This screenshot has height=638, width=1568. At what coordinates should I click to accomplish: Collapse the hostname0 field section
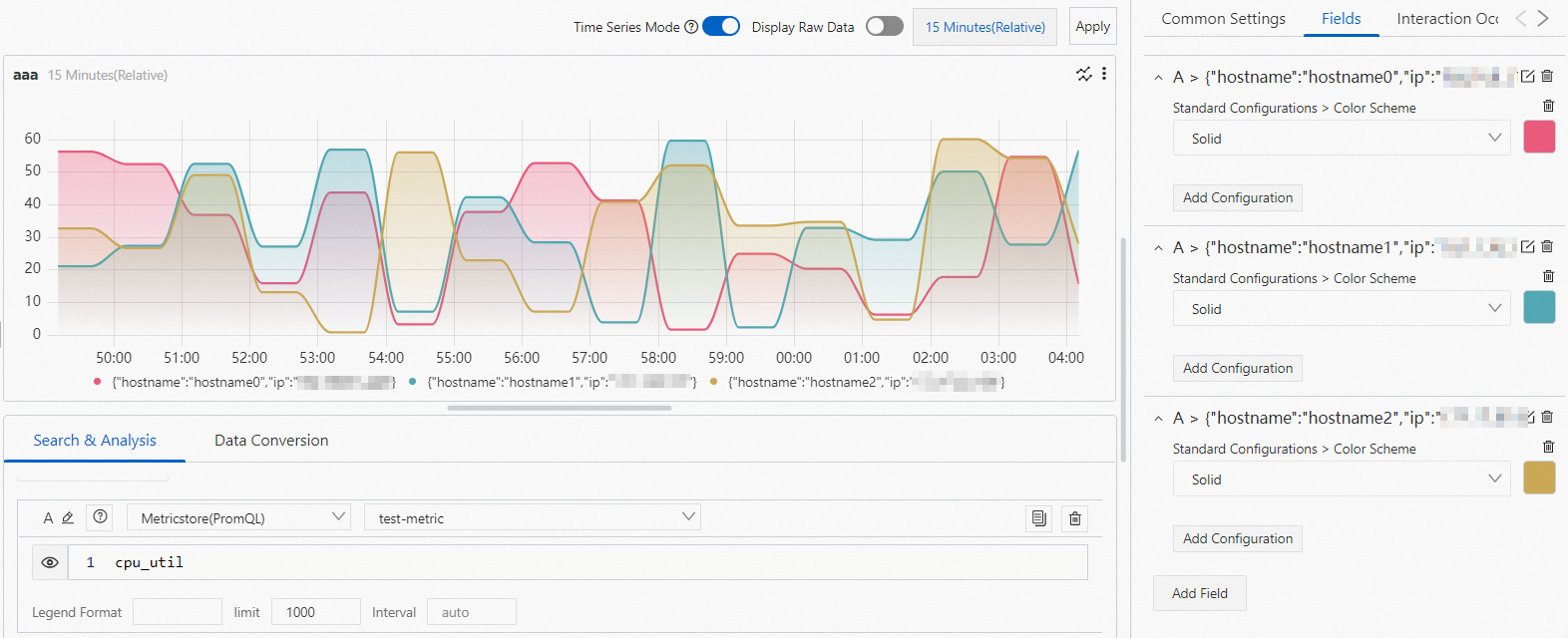click(1158, 78)
